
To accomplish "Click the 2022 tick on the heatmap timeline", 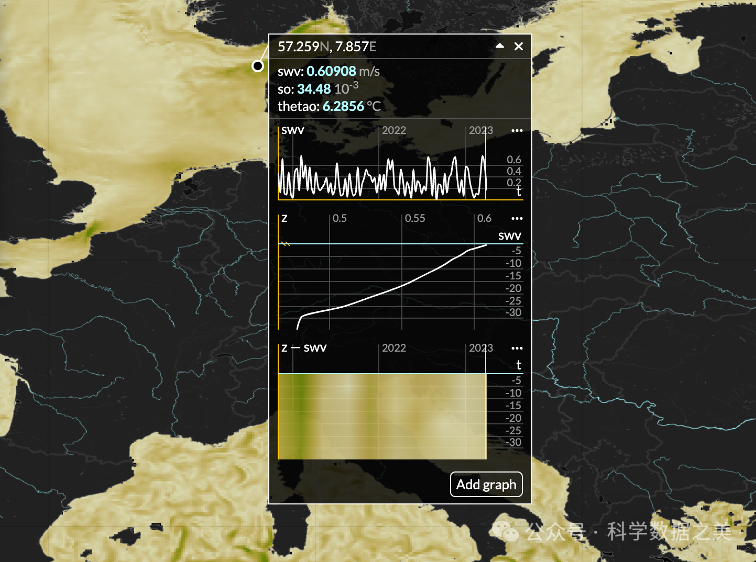I will tap(393, 348).
